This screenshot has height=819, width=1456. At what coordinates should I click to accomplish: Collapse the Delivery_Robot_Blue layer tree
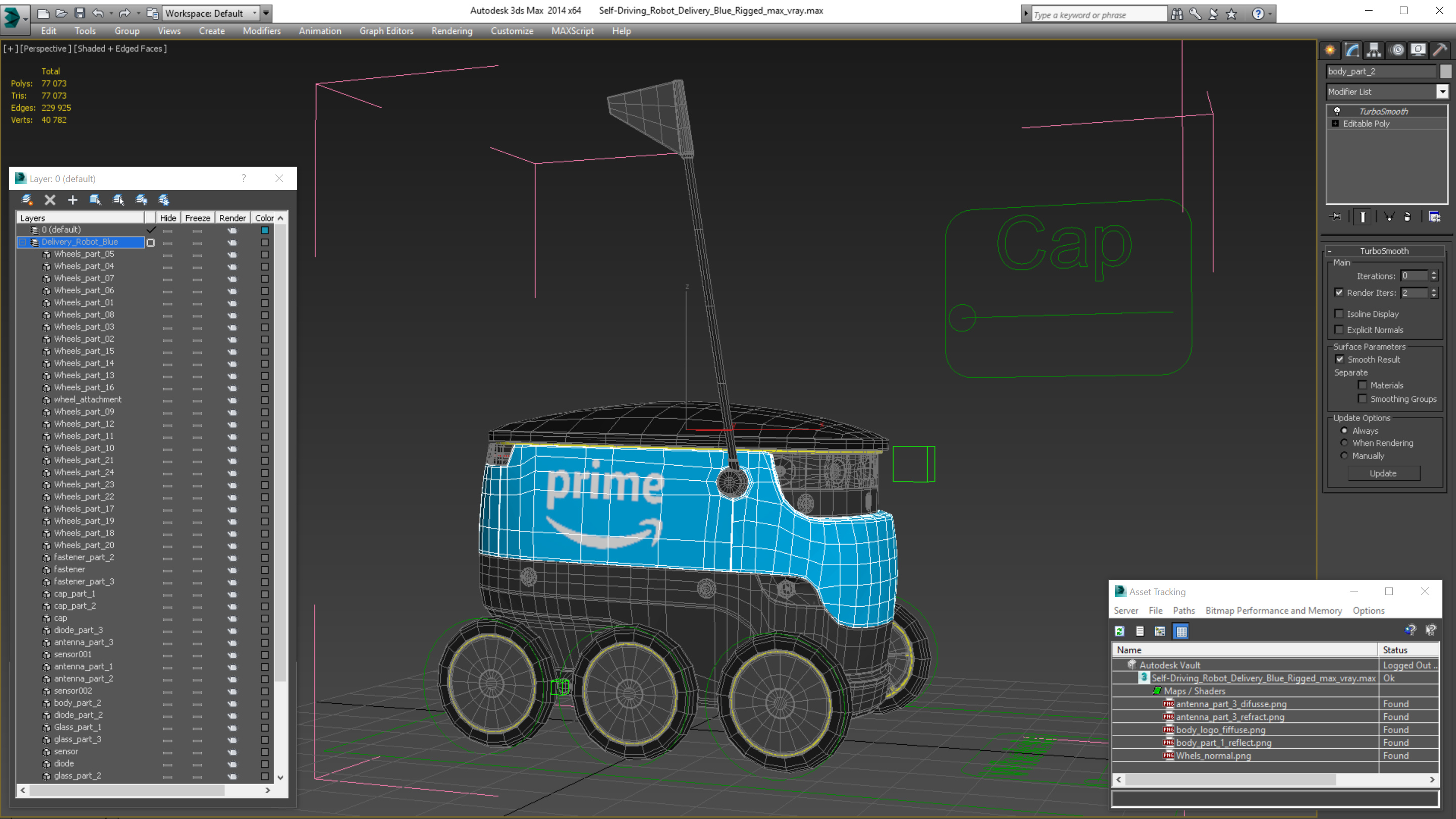click(23, 242)
